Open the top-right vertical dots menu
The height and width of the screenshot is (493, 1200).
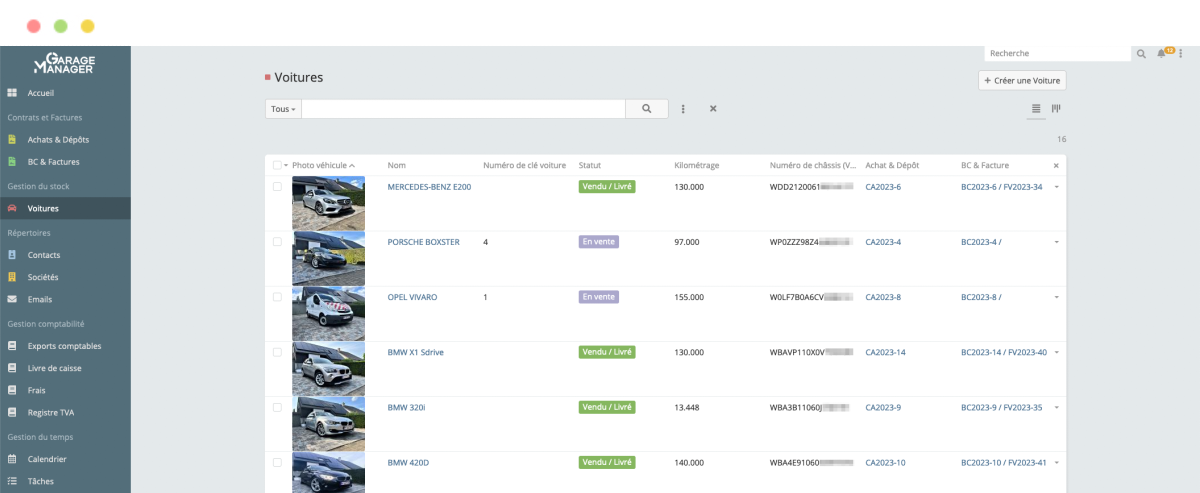pos(1180,54)
